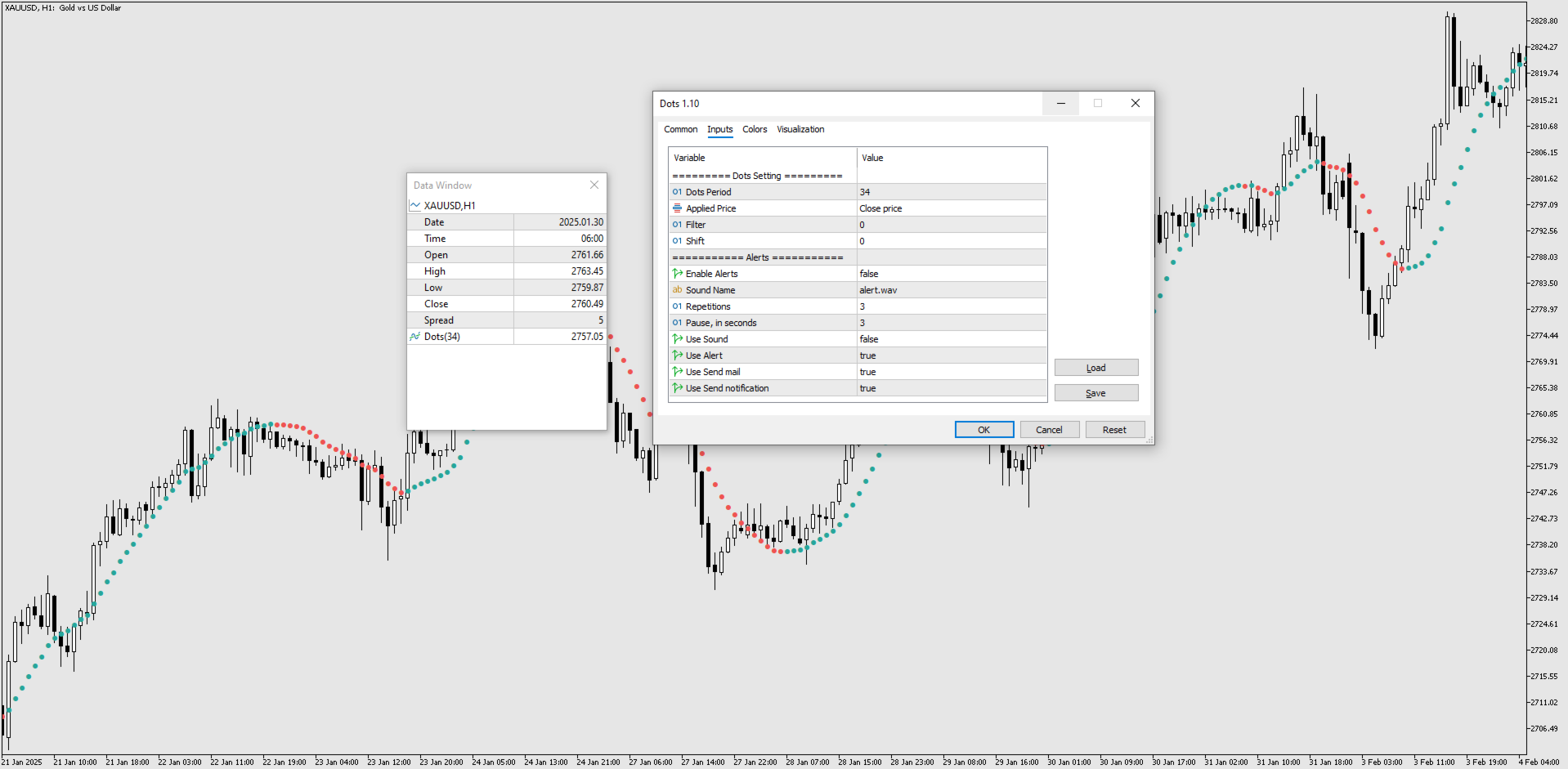Click the arrow icon beside Use Send notification

click(677, 387)
